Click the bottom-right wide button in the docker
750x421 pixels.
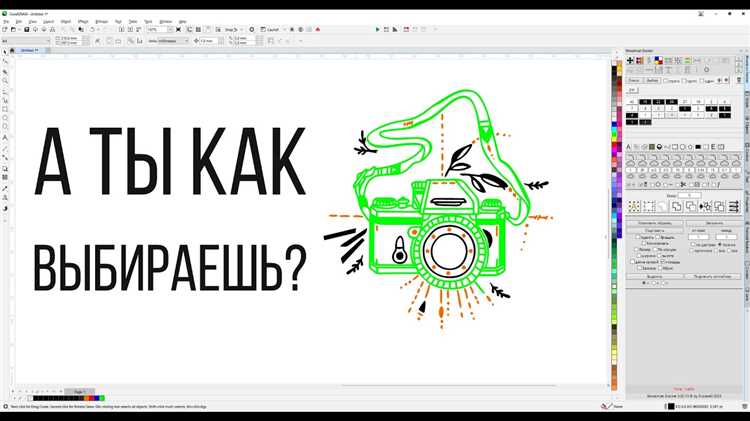click(713, 276)
